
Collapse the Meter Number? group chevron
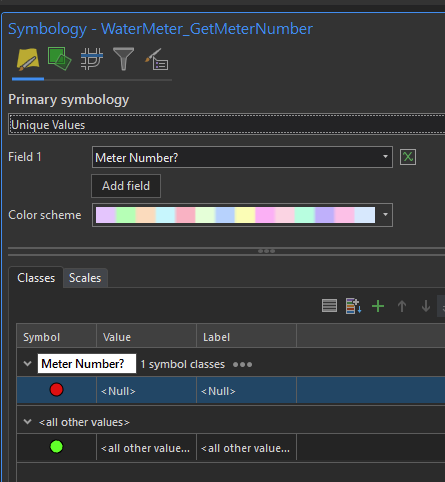(28, 364)
